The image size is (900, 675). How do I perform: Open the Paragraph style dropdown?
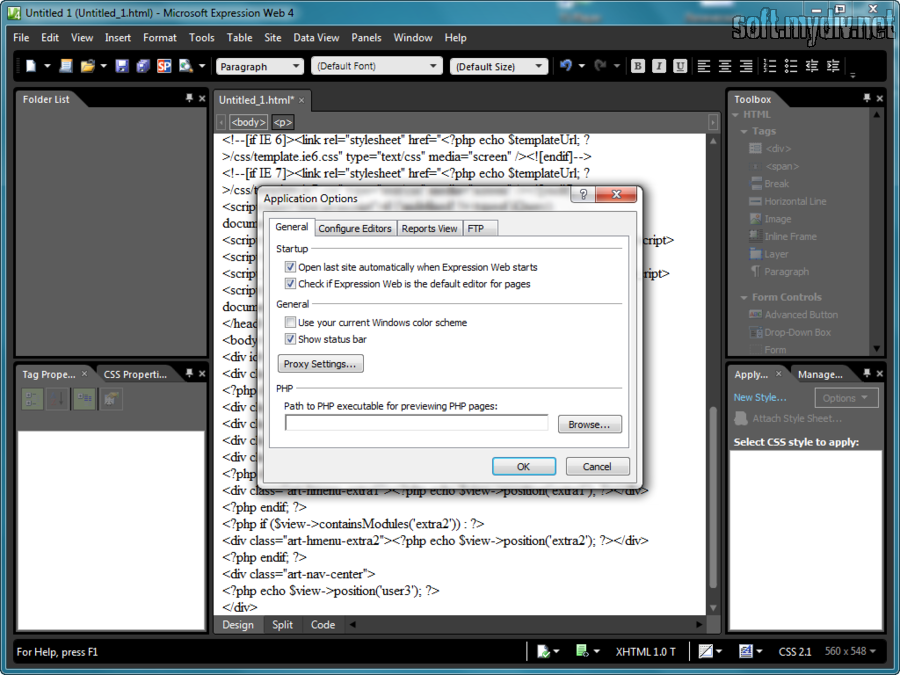pos(259,67)
